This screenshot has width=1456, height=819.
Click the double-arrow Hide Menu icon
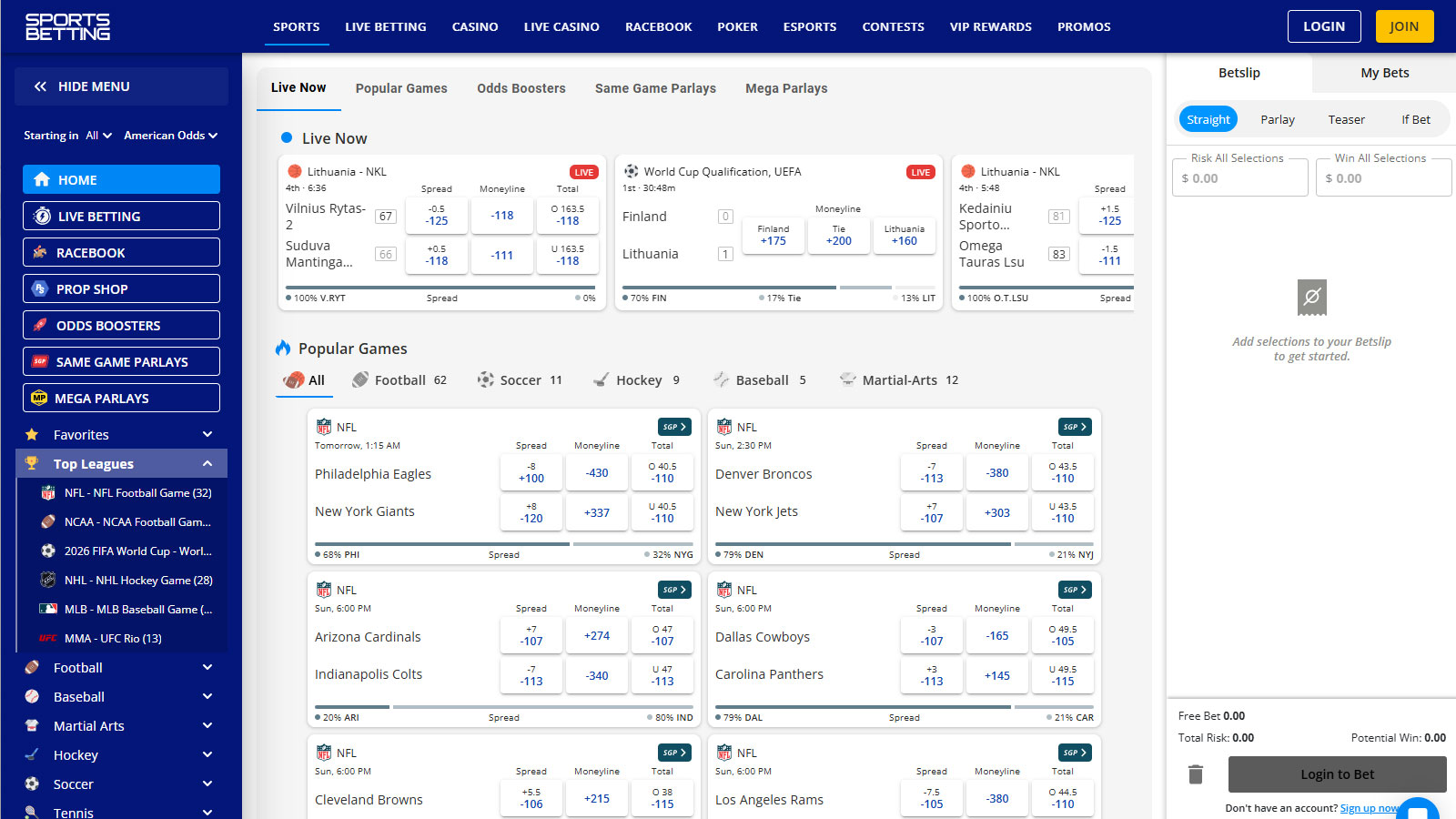(x=40, y=86)
